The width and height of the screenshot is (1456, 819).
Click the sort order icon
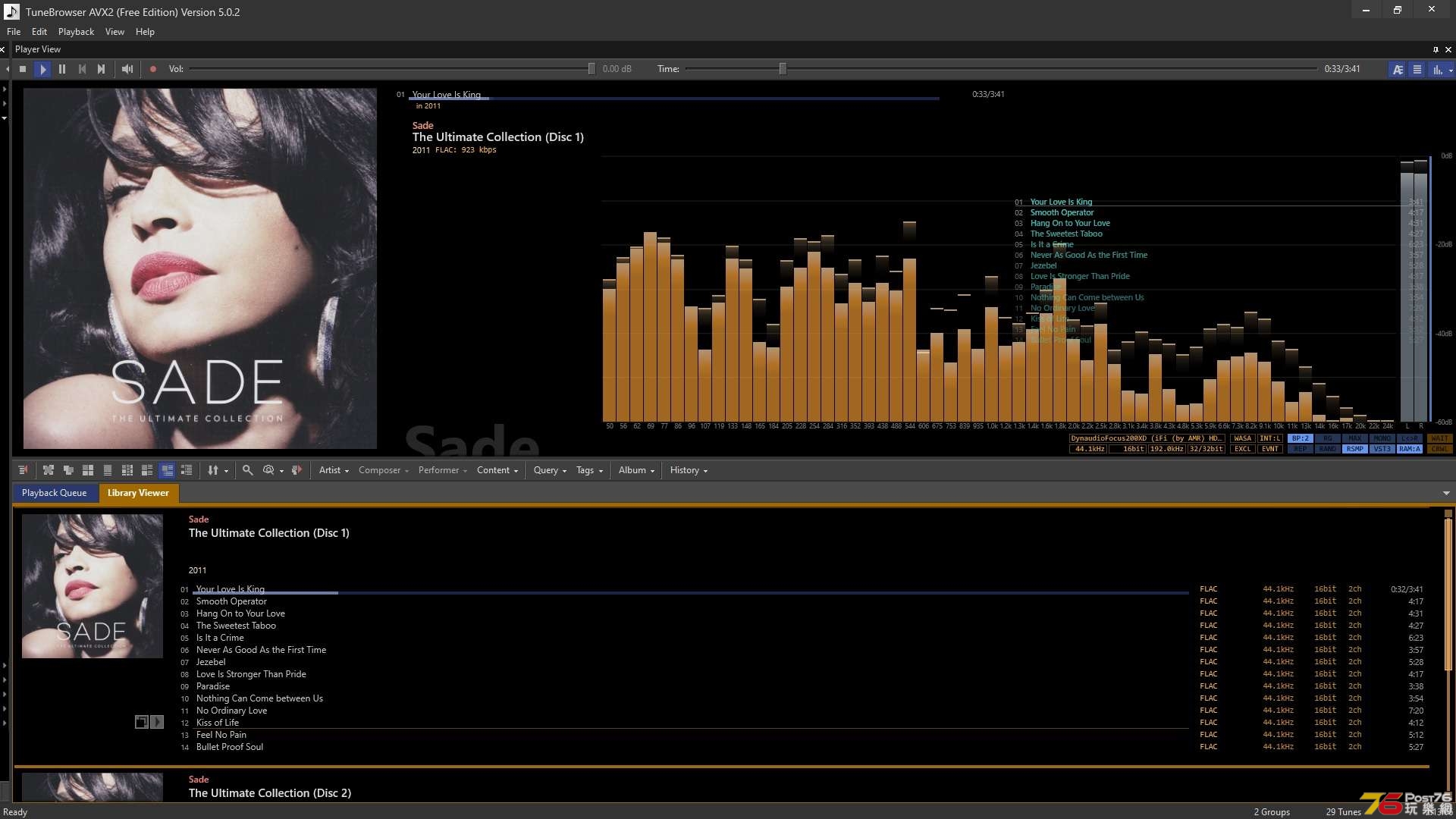tap(213, 470)
